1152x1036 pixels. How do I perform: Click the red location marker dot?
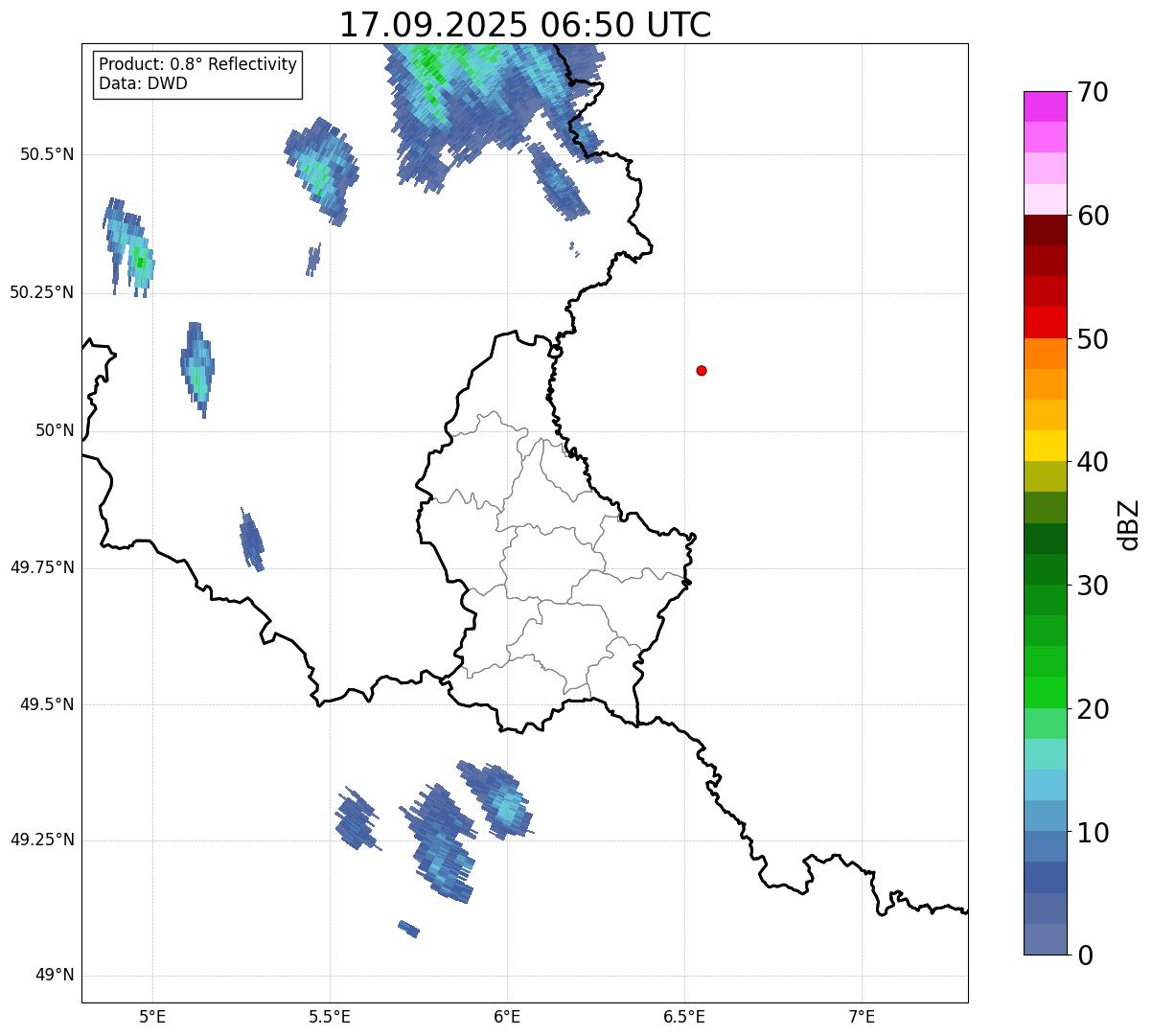click(x=702, y=370)
